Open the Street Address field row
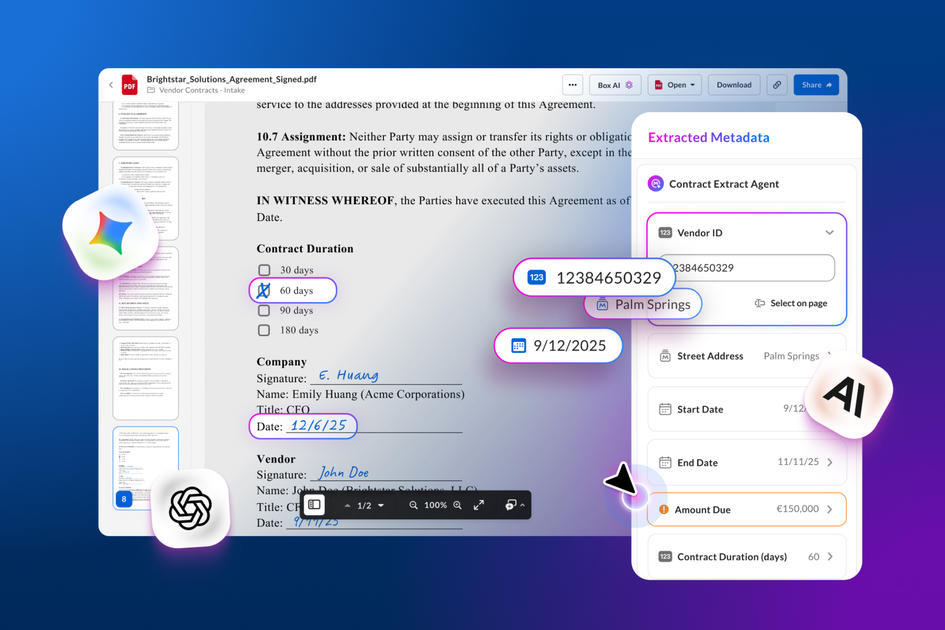Image resolution: width=945 pixels, height=630 pixels. [747, 356]
